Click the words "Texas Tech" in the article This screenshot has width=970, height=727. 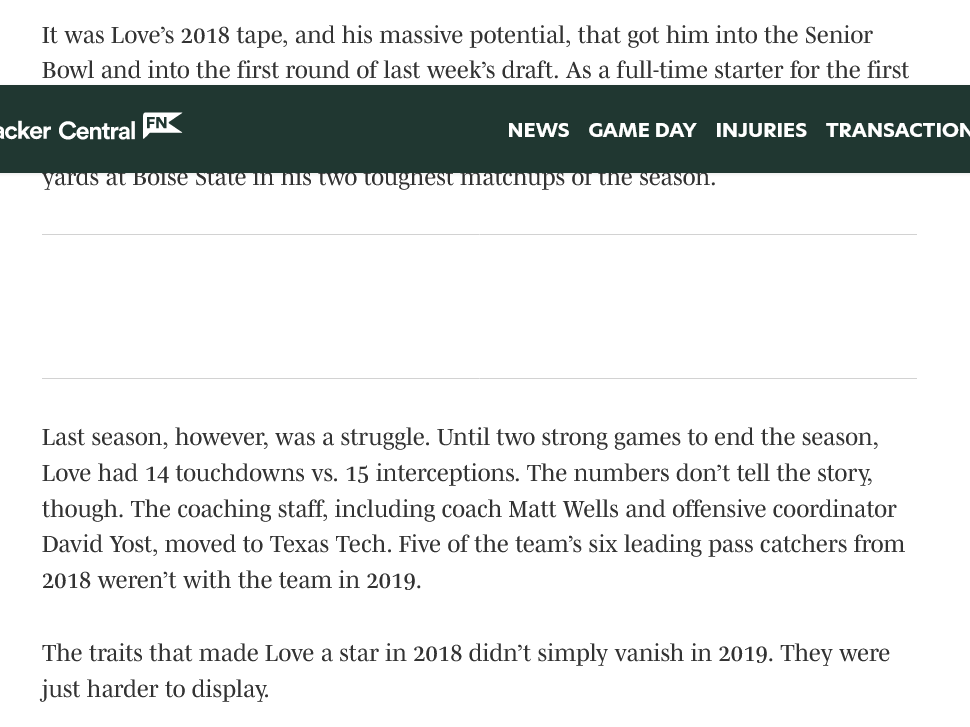point(321,544)
